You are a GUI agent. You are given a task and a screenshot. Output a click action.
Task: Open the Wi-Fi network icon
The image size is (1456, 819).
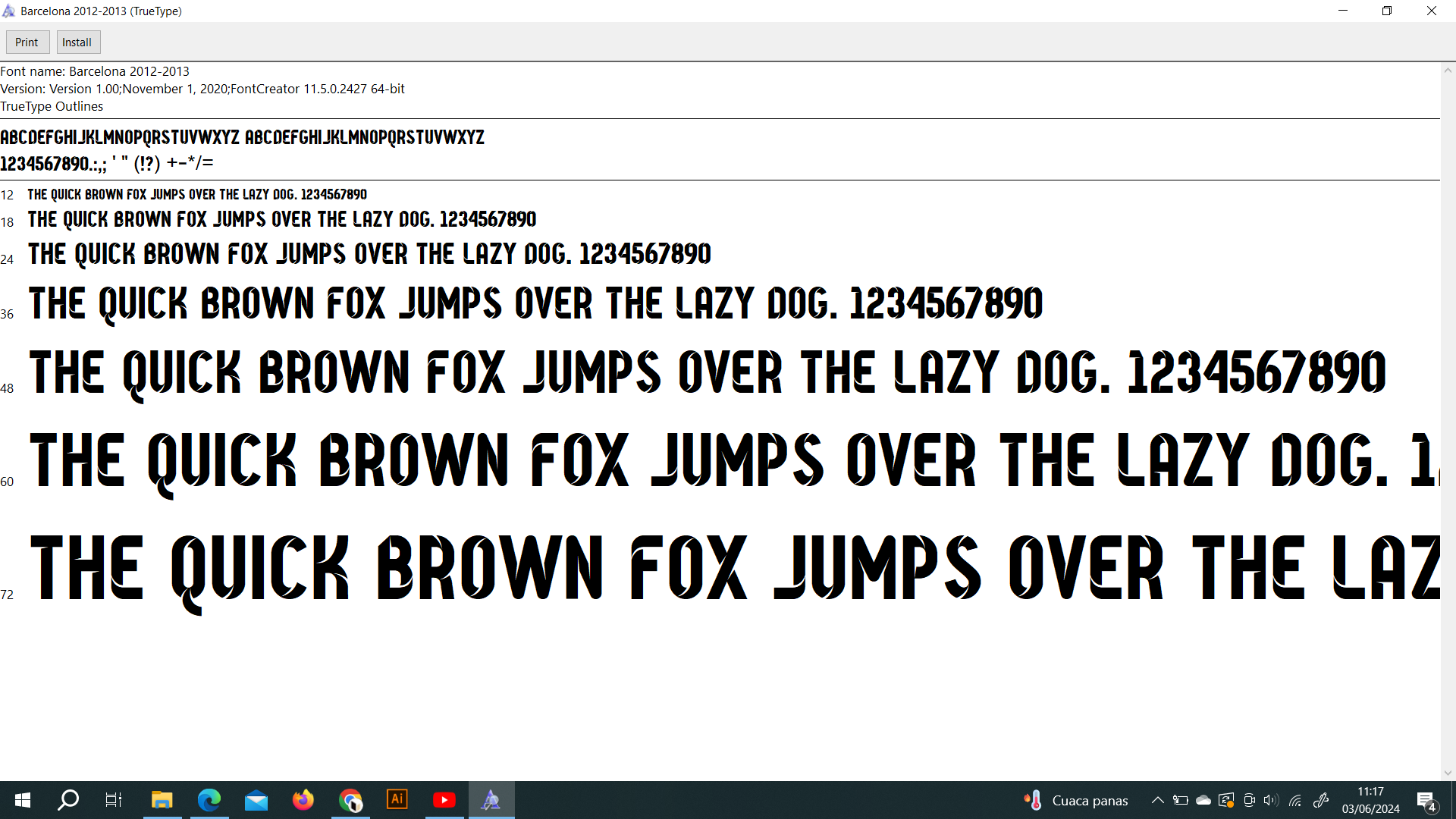coord(1295,800)
